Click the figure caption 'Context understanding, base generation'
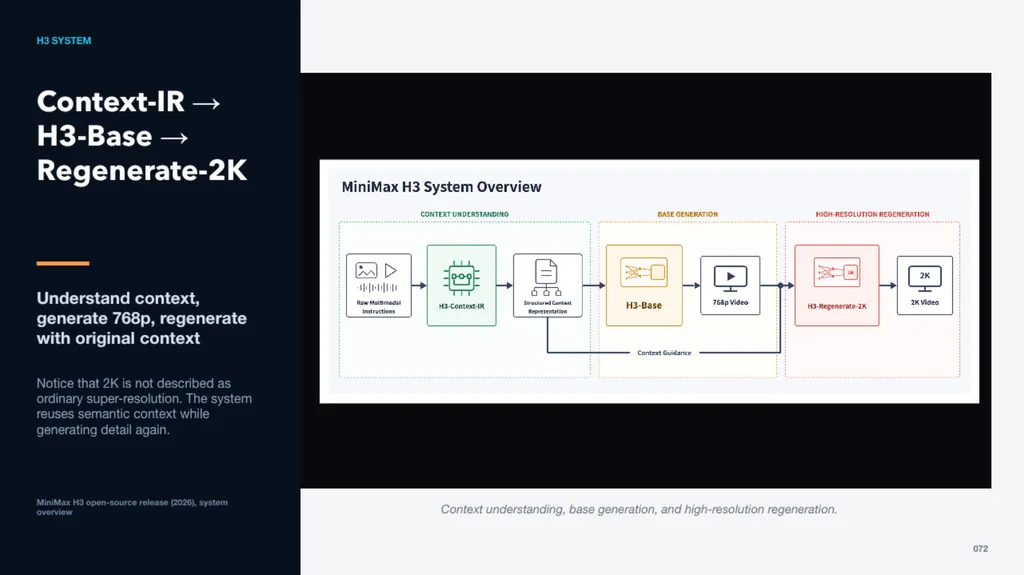This screenshot has height=575, width=1024. coord(639,510)
